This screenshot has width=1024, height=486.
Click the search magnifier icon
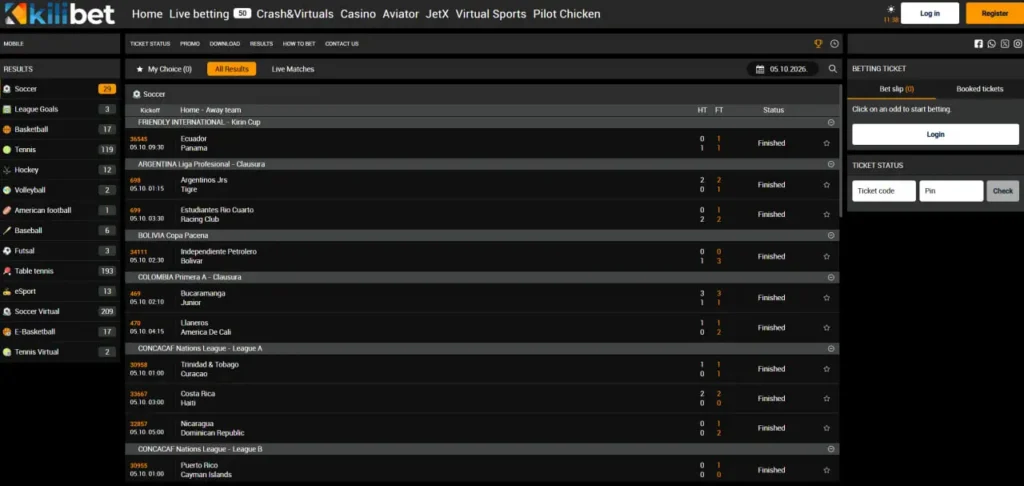(833, 69)
